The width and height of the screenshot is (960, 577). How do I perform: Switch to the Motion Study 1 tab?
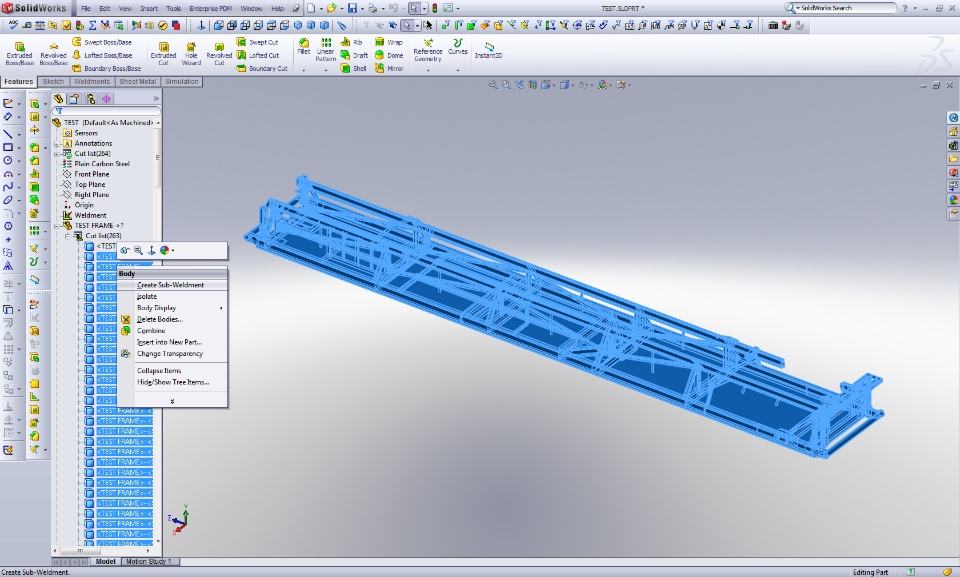click(149, 562)
